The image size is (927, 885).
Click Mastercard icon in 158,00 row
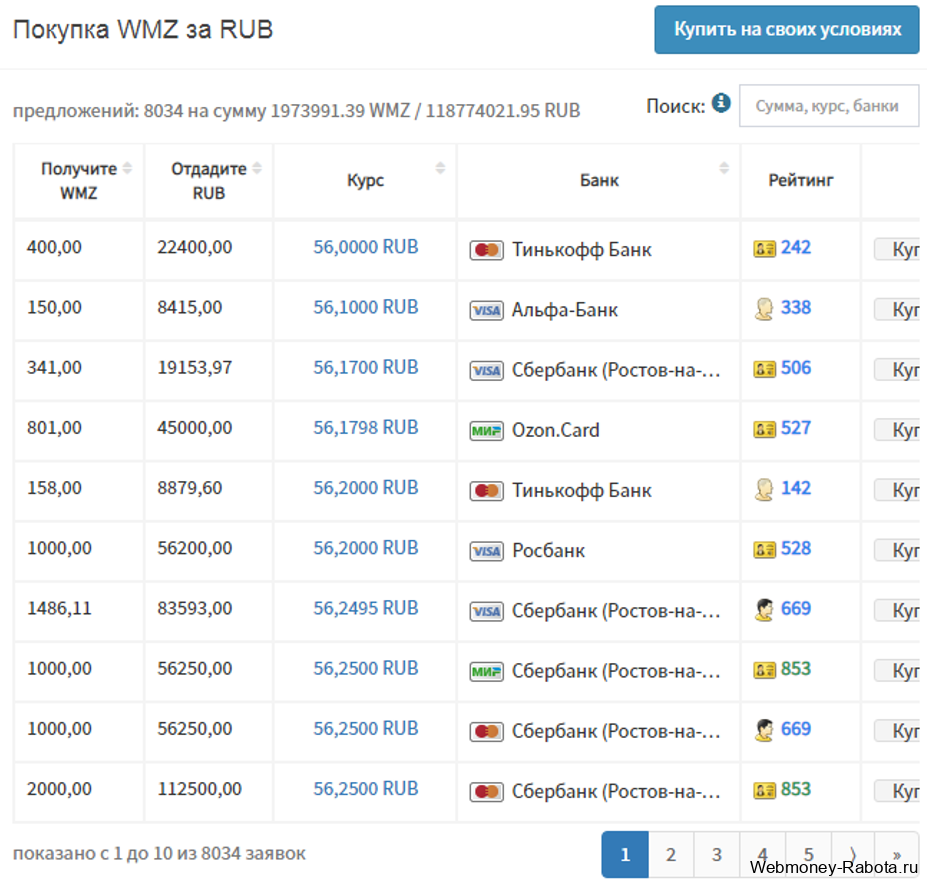coord(487,491)
